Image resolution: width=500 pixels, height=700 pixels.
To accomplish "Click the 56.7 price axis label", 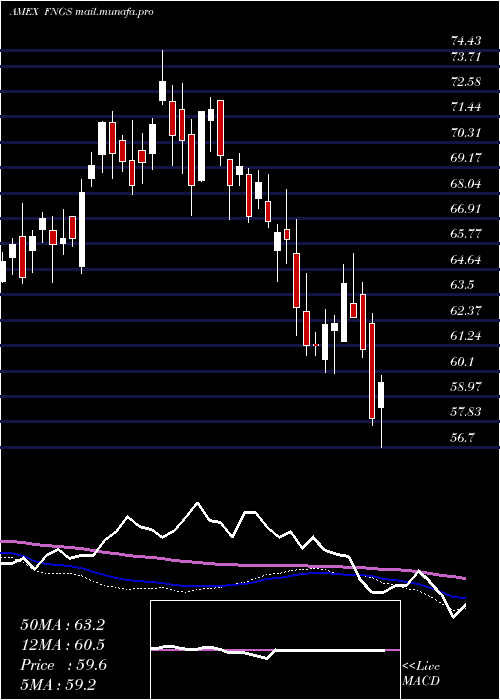I will click(463, 438).
